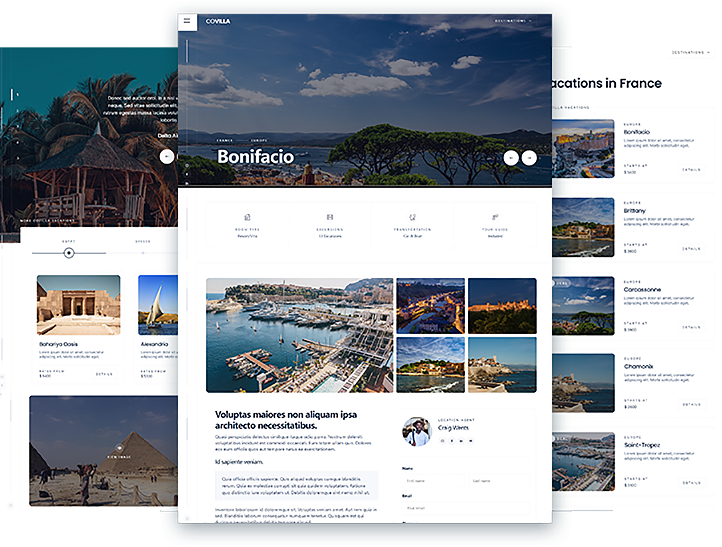The width and height of the screenshot is (722, 547).
Task: Click the Brittany card title
Action: [635, 211]
